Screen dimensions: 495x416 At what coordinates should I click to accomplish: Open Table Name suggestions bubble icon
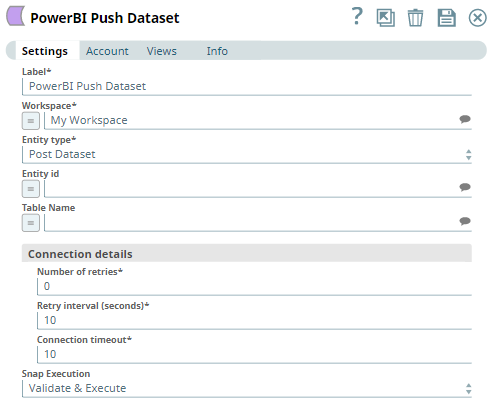tap(465, 221)
